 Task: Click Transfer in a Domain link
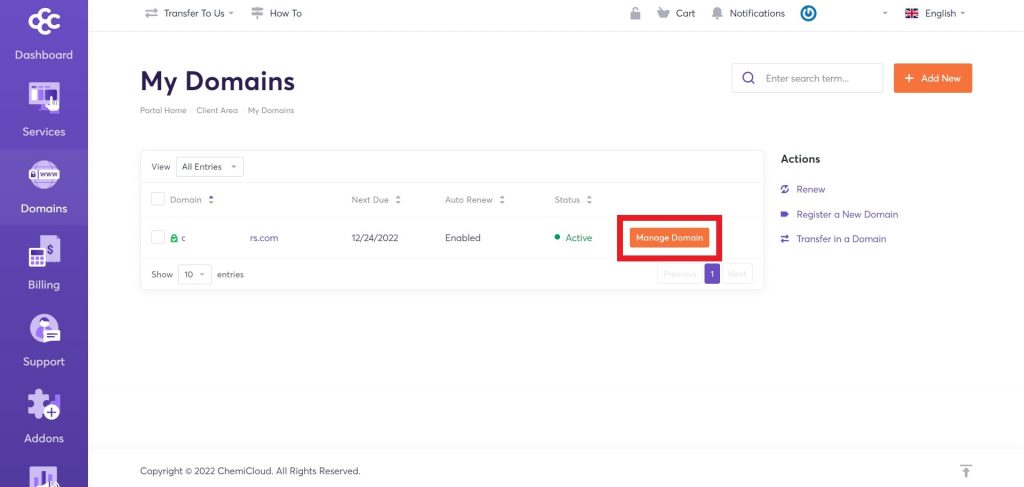pos(841,239)
